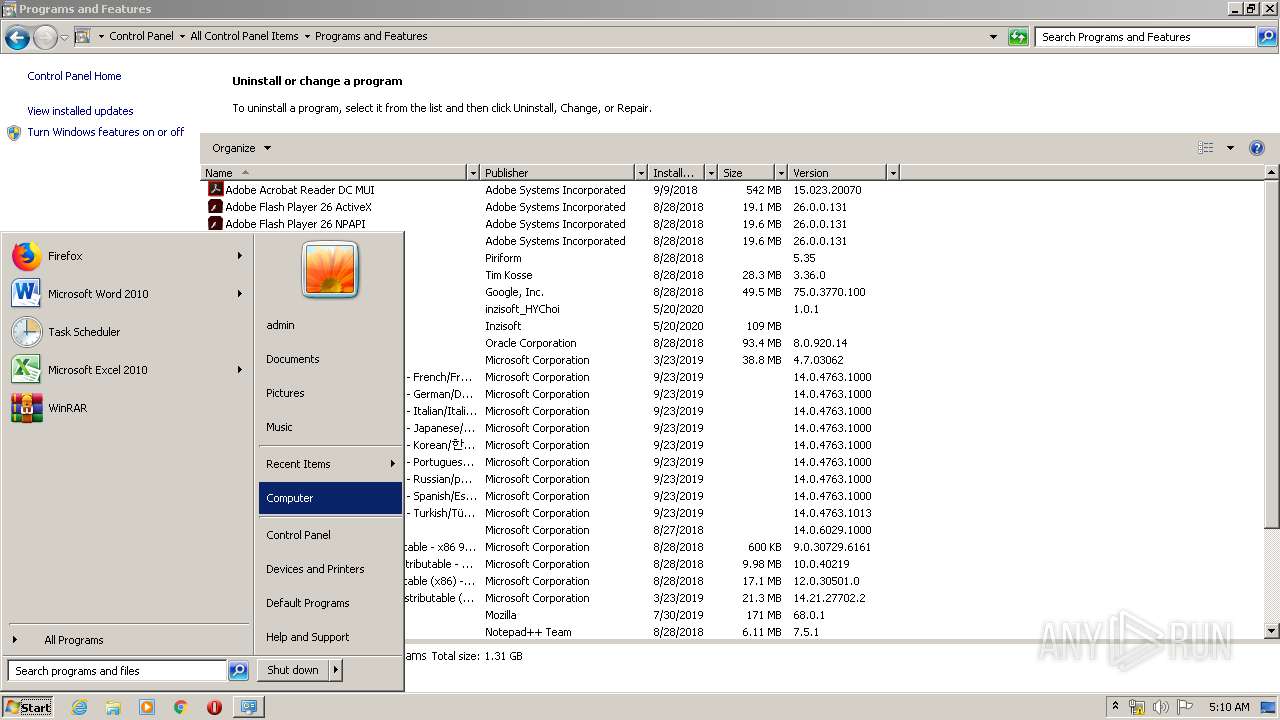Viewport: 1280px width, 720px height.
Task: Go to Control Panel Home
Action: tap(74, 76)
